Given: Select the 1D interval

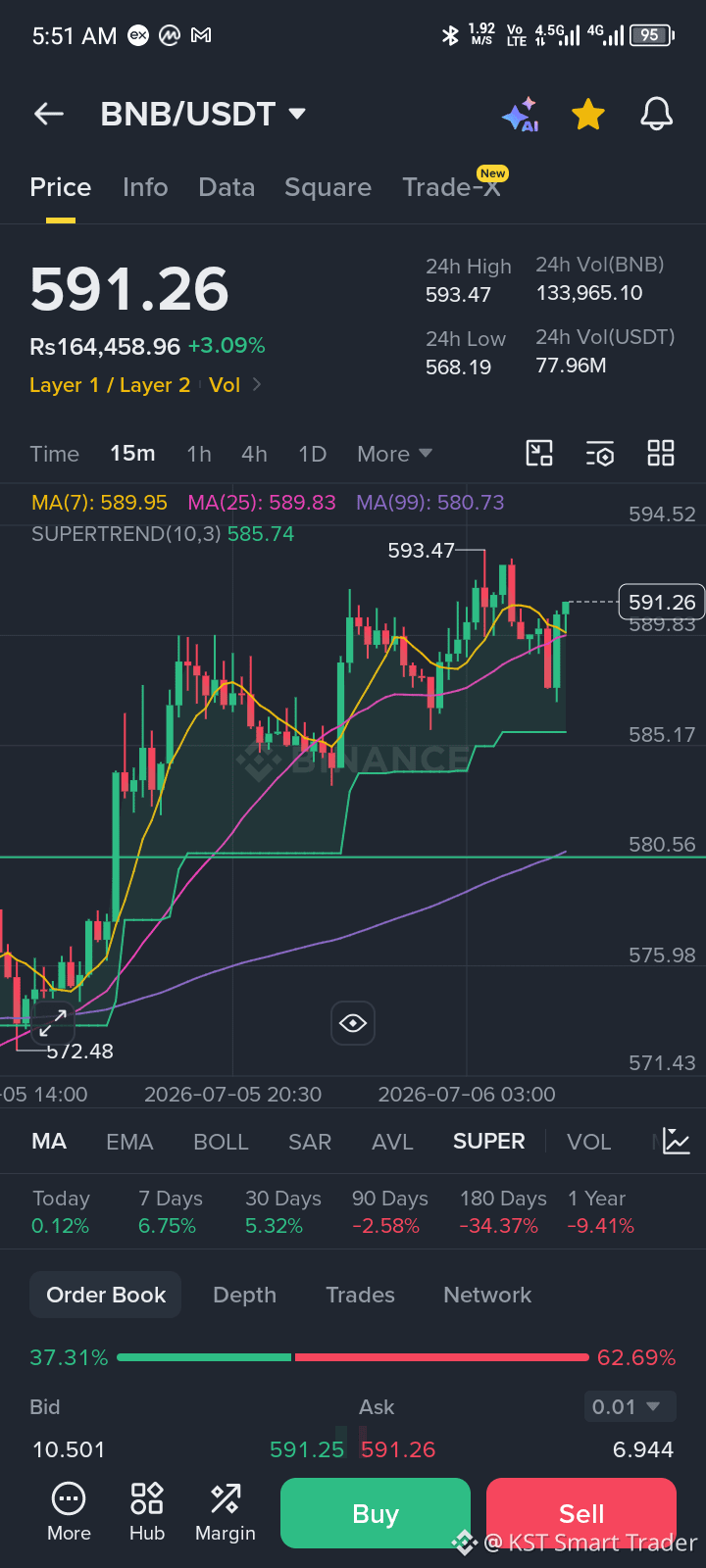Looking at the screenshot, I should coord(312,454).
